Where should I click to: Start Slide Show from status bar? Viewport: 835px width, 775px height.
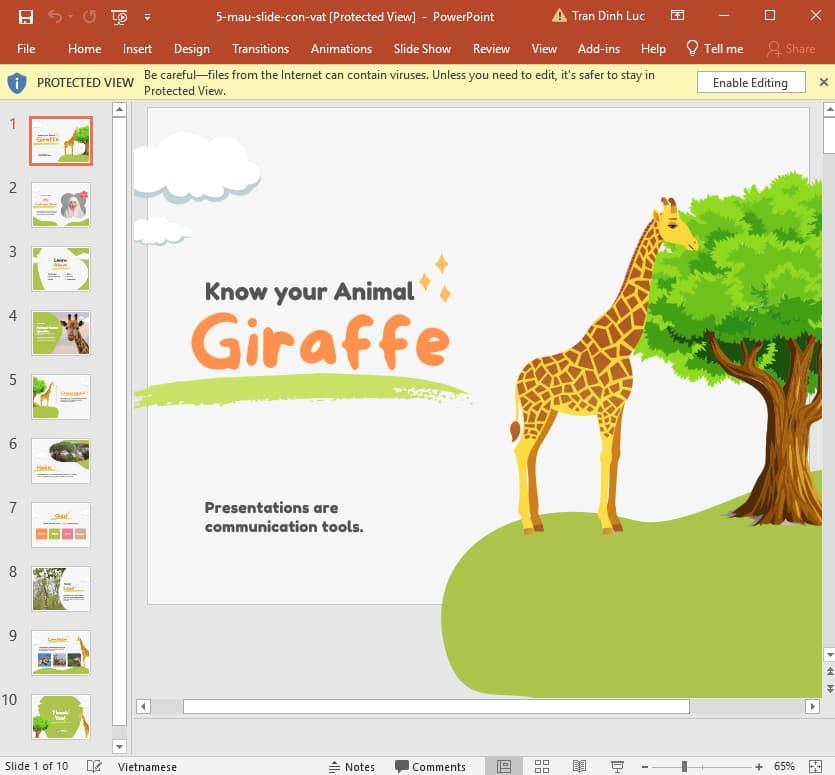pyautogui.click(x=616, y=766)
